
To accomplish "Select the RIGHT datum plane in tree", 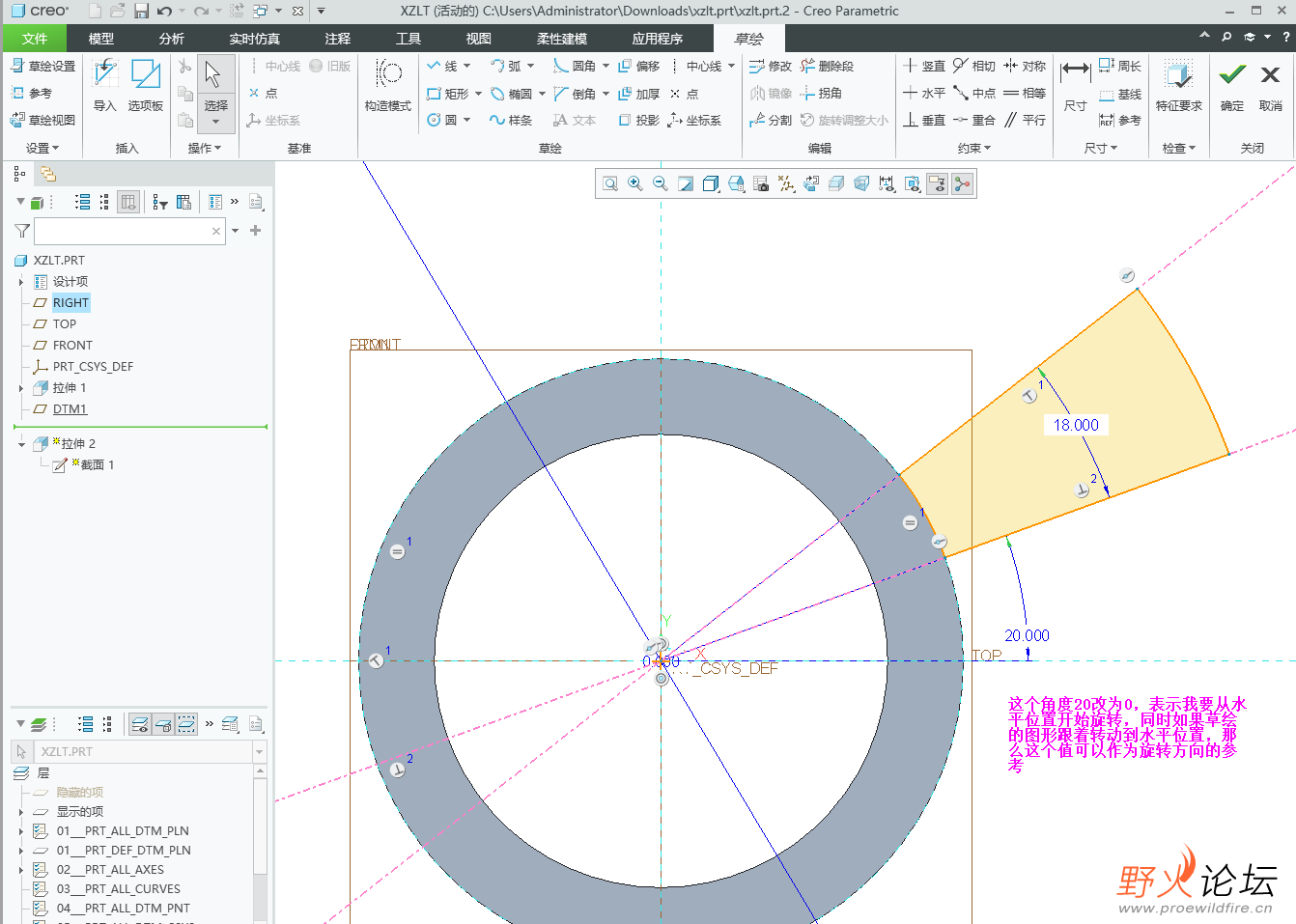I will (70, 303).
